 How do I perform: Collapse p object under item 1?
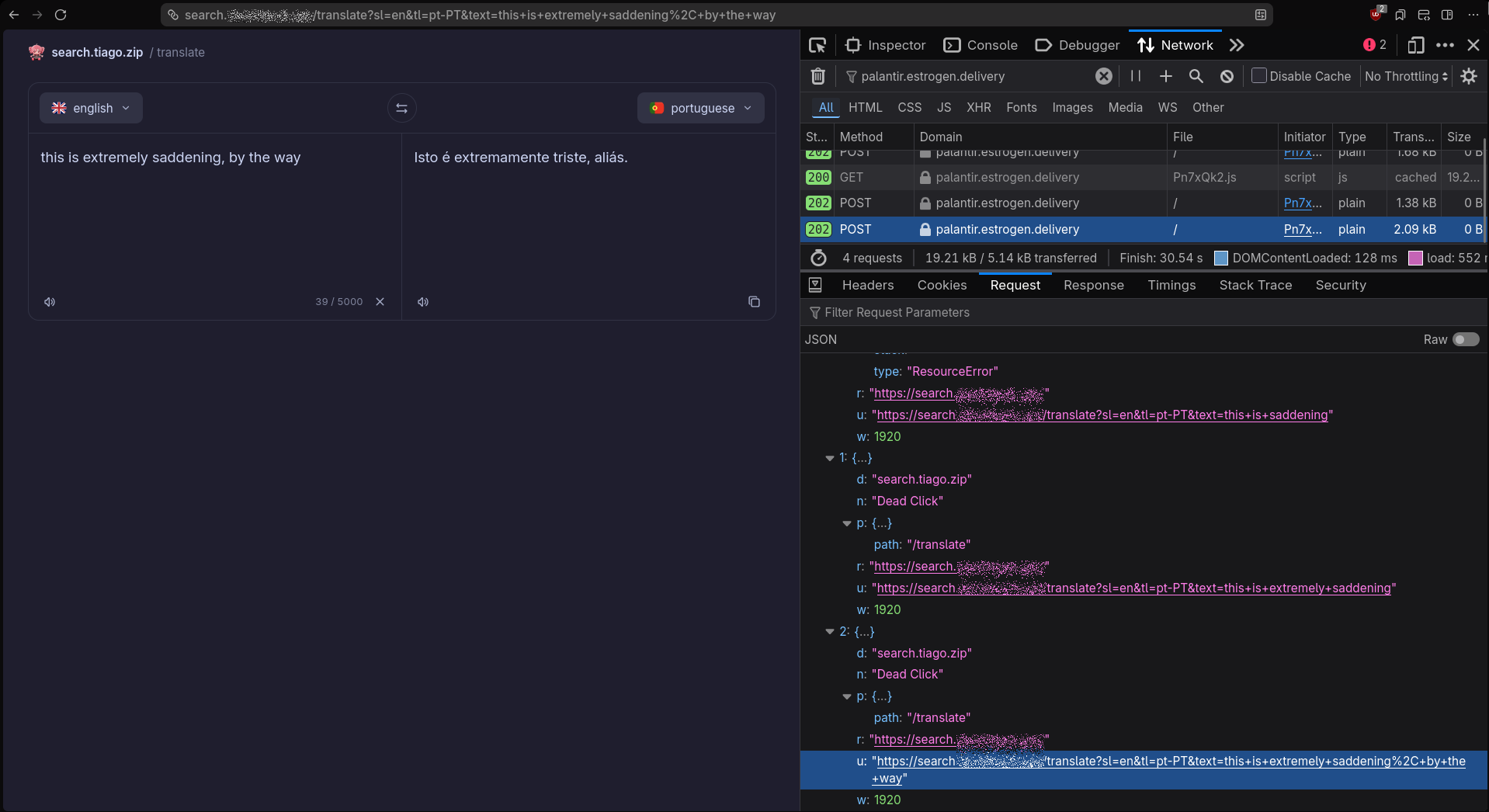click(847, 523)
